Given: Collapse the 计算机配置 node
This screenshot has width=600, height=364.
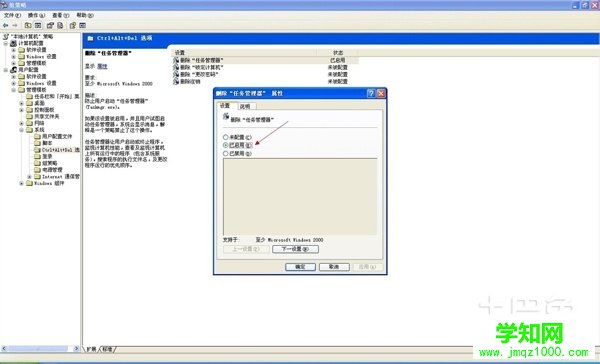Looking at the screenshot, I should tap(6, 43).
